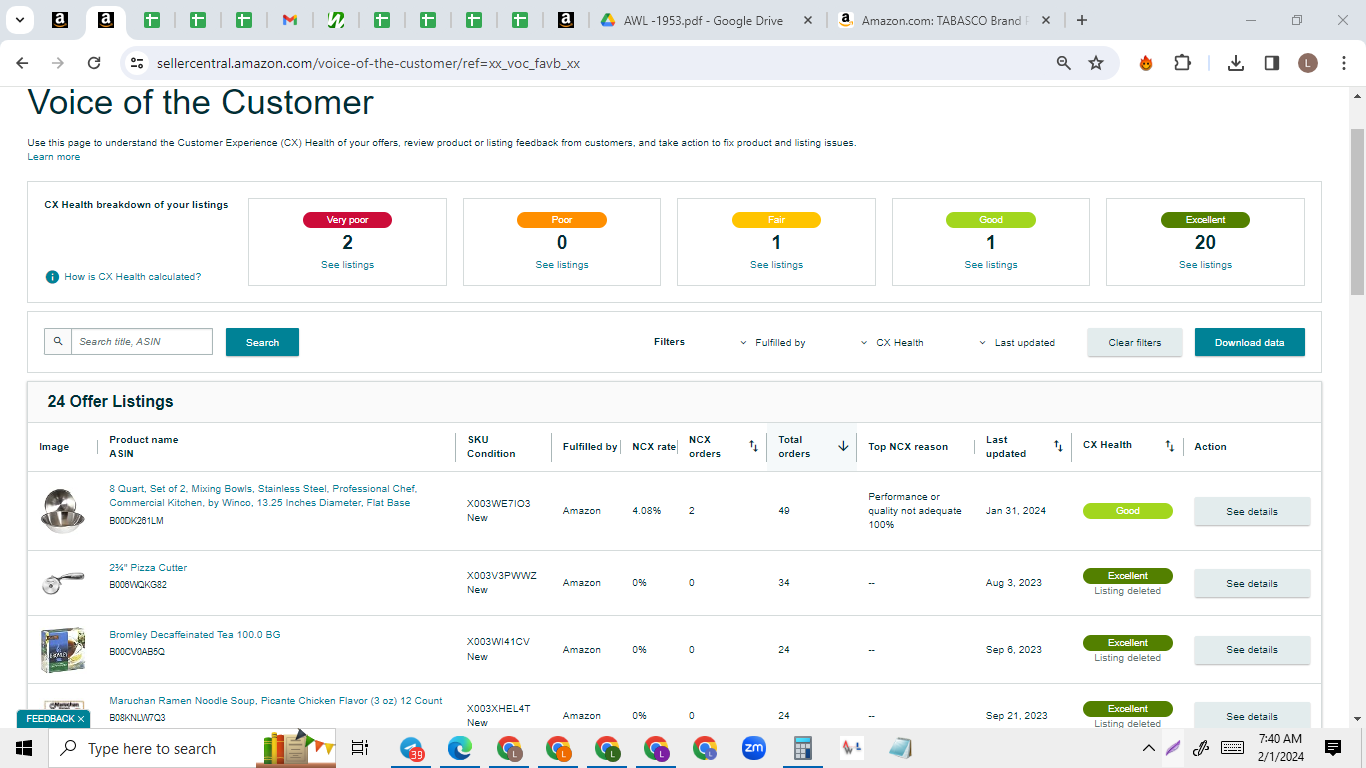Click the mixing bowls product thumbnail
Image resolution: width=1366 pixels, height=768 pixels.
click(x=62, y=510)
